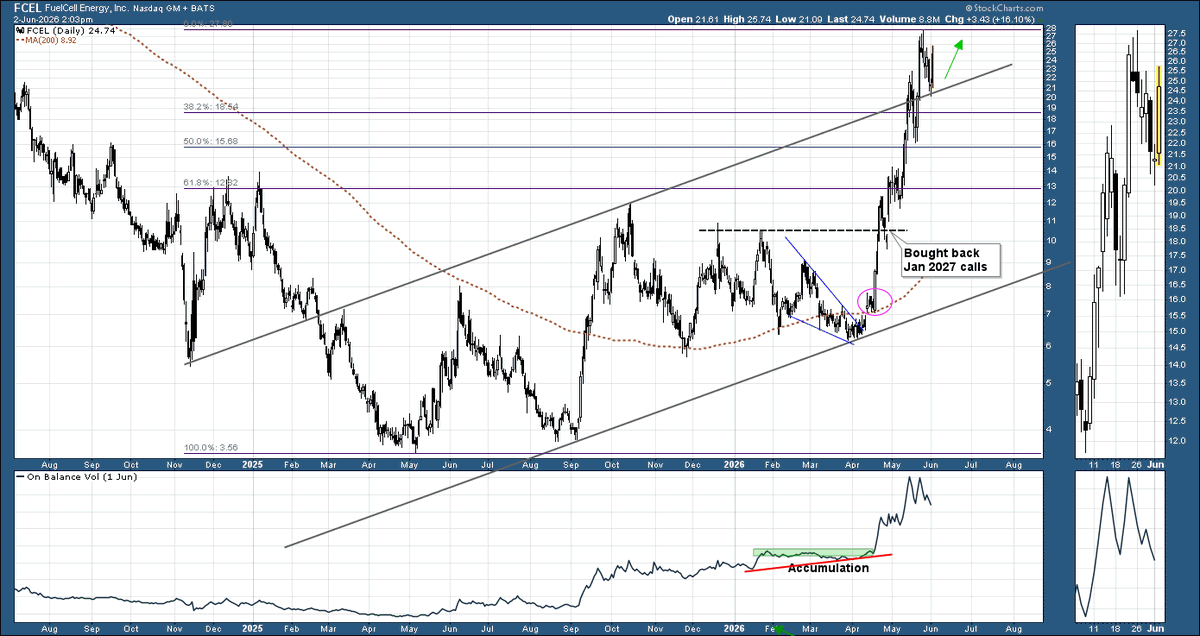This screenshot has width=1200, height=636.
Task: Click the 20.0 label on zoom panel axis
Action: [1177, 190]
